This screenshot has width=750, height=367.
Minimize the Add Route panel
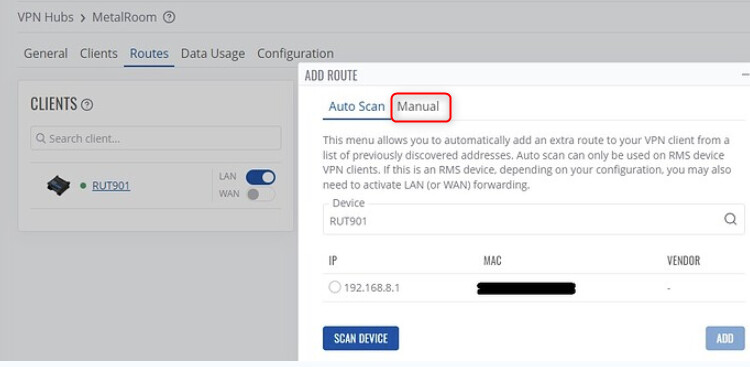pos(745,75)
